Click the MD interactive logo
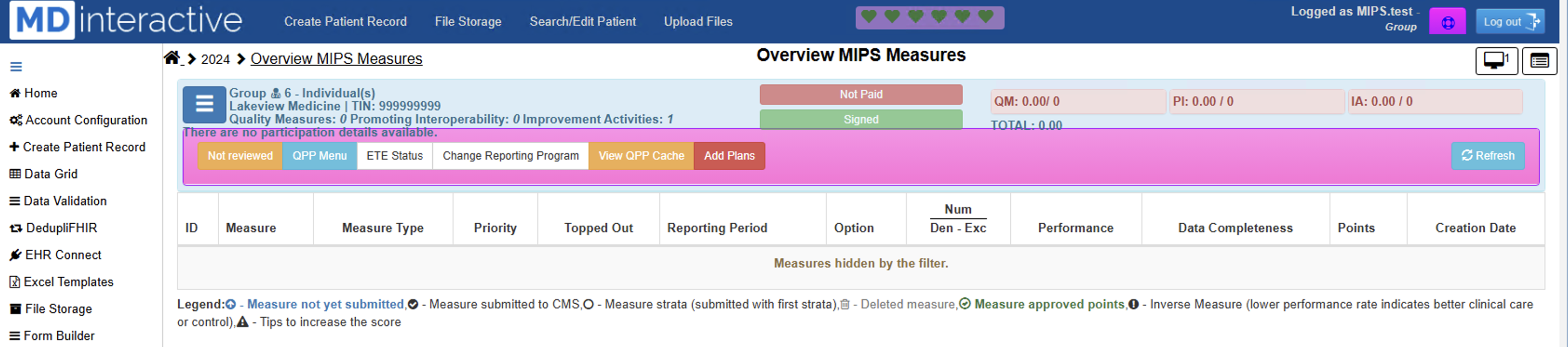Image resolution: width=1568 pixels, height=347 pixels. [127, 20]
